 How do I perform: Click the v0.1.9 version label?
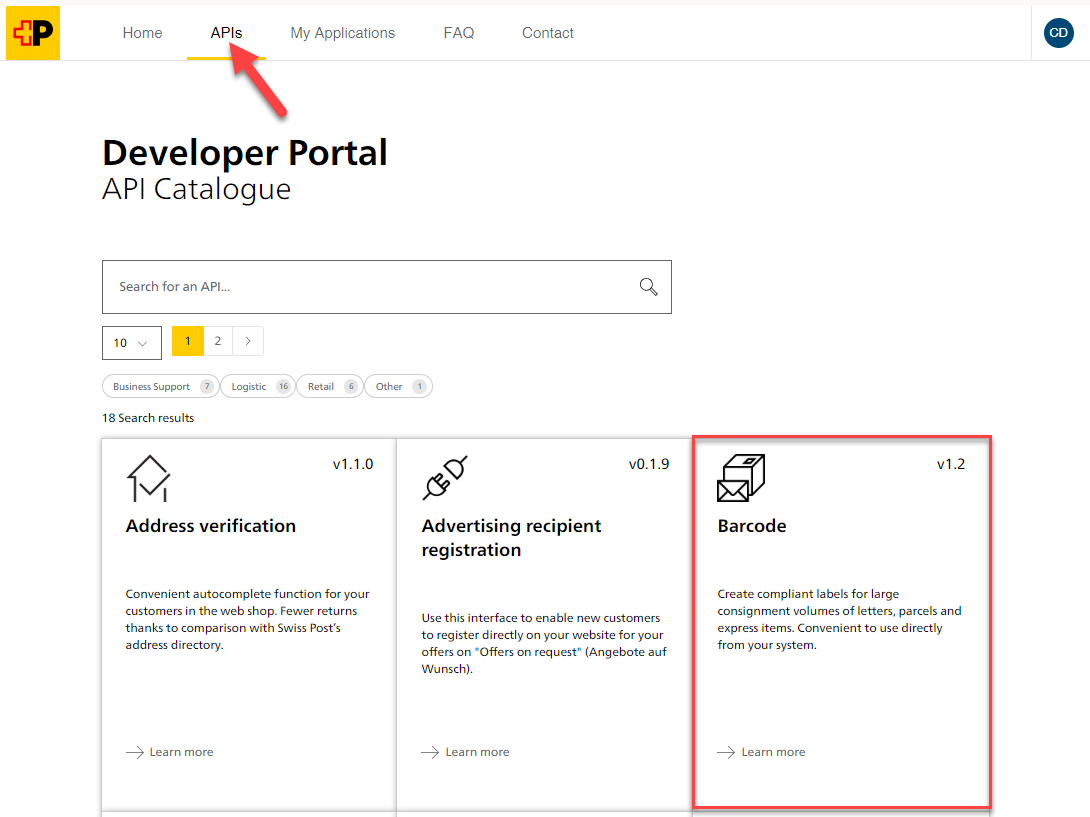(x=649, y=464)
